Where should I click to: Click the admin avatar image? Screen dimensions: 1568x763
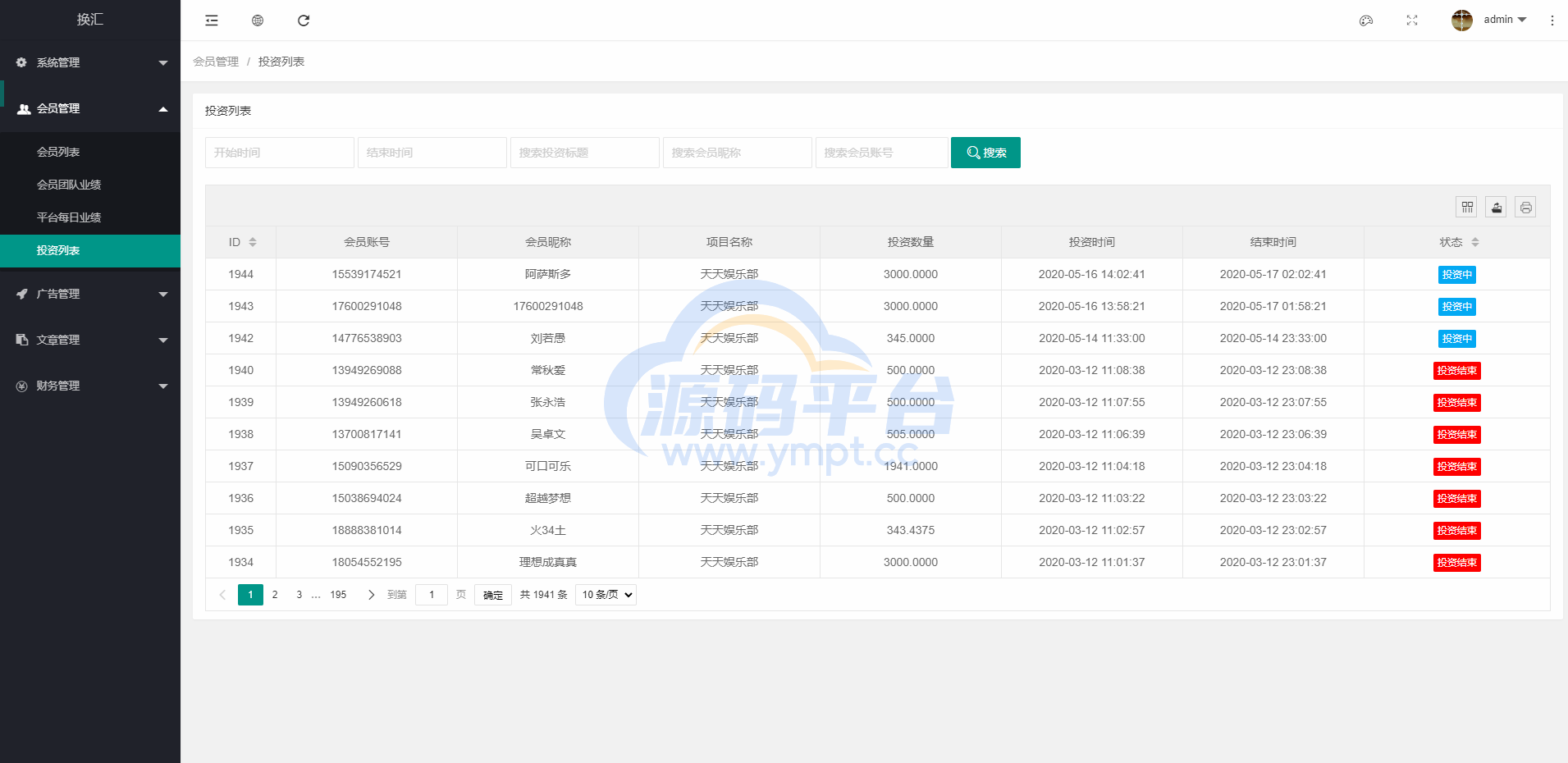[x=1462, y=21]
